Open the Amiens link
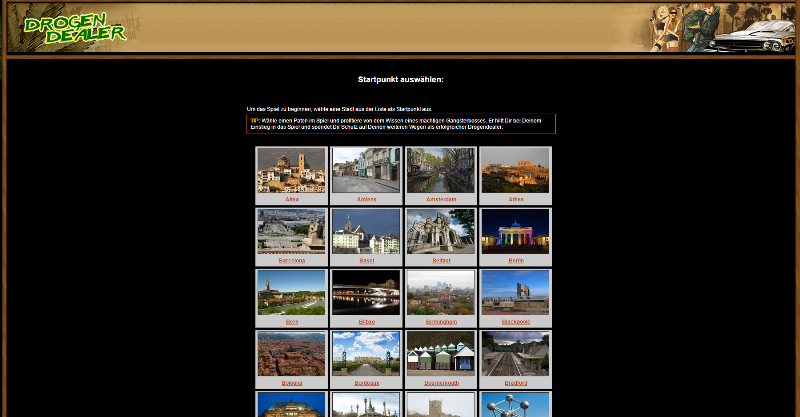Viewport: 800px width, 417px height. pos(366,200)
